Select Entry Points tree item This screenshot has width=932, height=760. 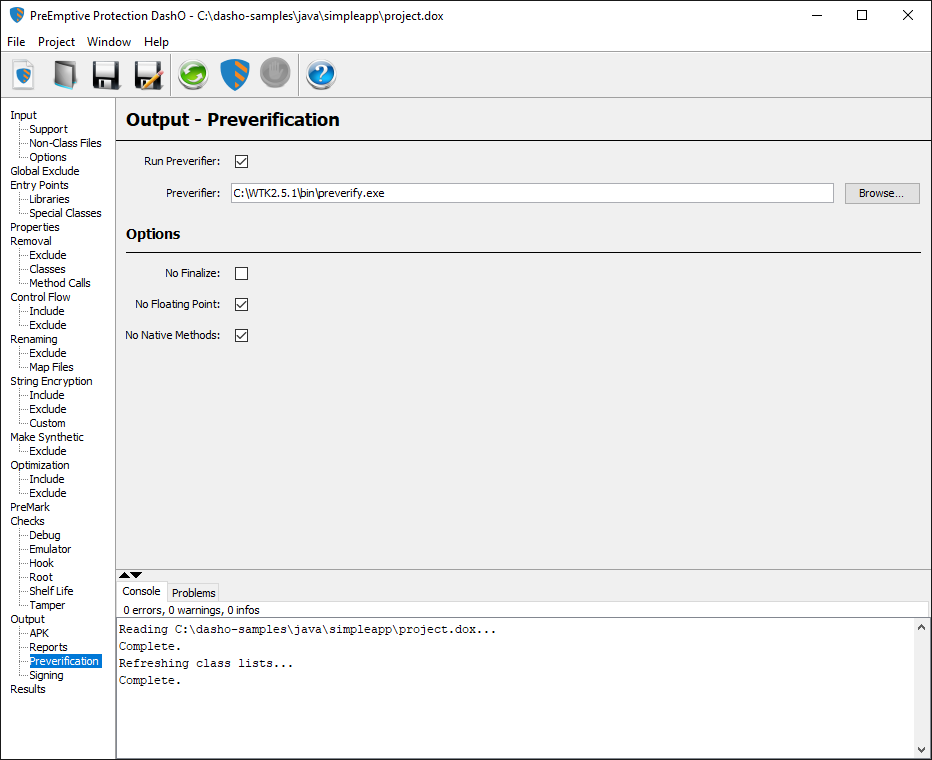pos(39,185)
